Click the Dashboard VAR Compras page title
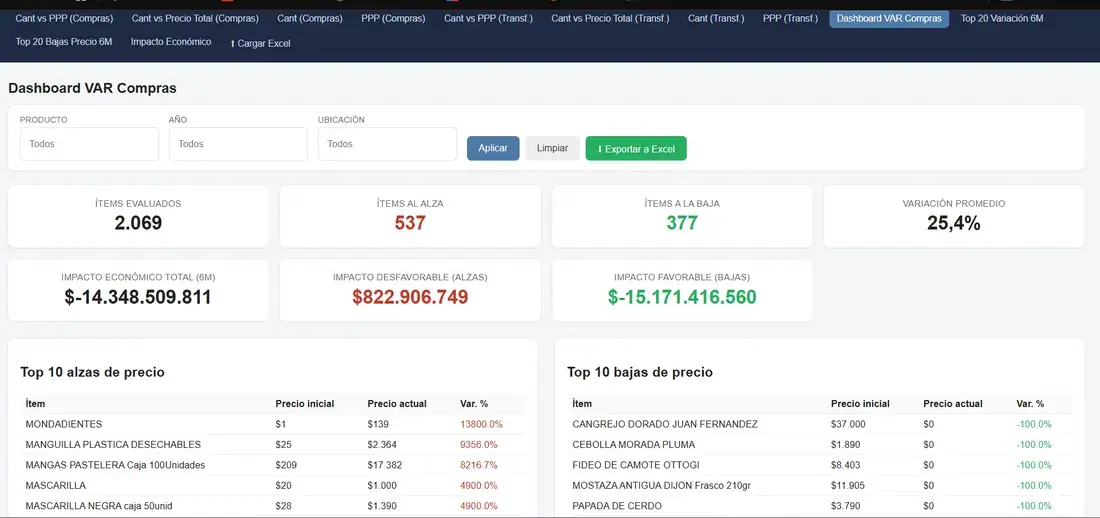This screenshot has height=518, width=1100. (x=93, y=88)
